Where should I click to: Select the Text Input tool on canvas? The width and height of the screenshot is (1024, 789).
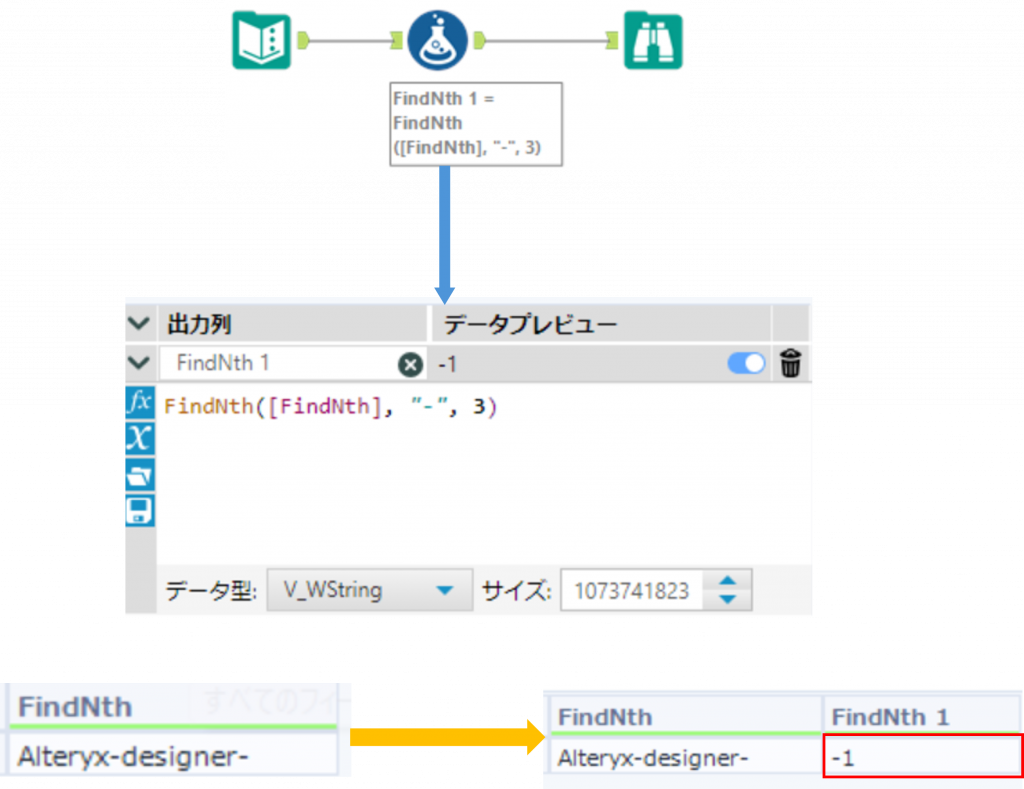262,40
